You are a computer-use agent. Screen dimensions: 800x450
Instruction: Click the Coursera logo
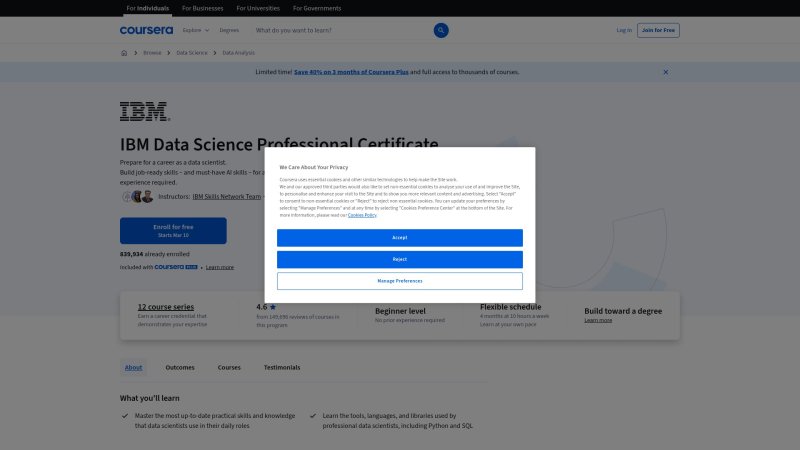point(146,30)
